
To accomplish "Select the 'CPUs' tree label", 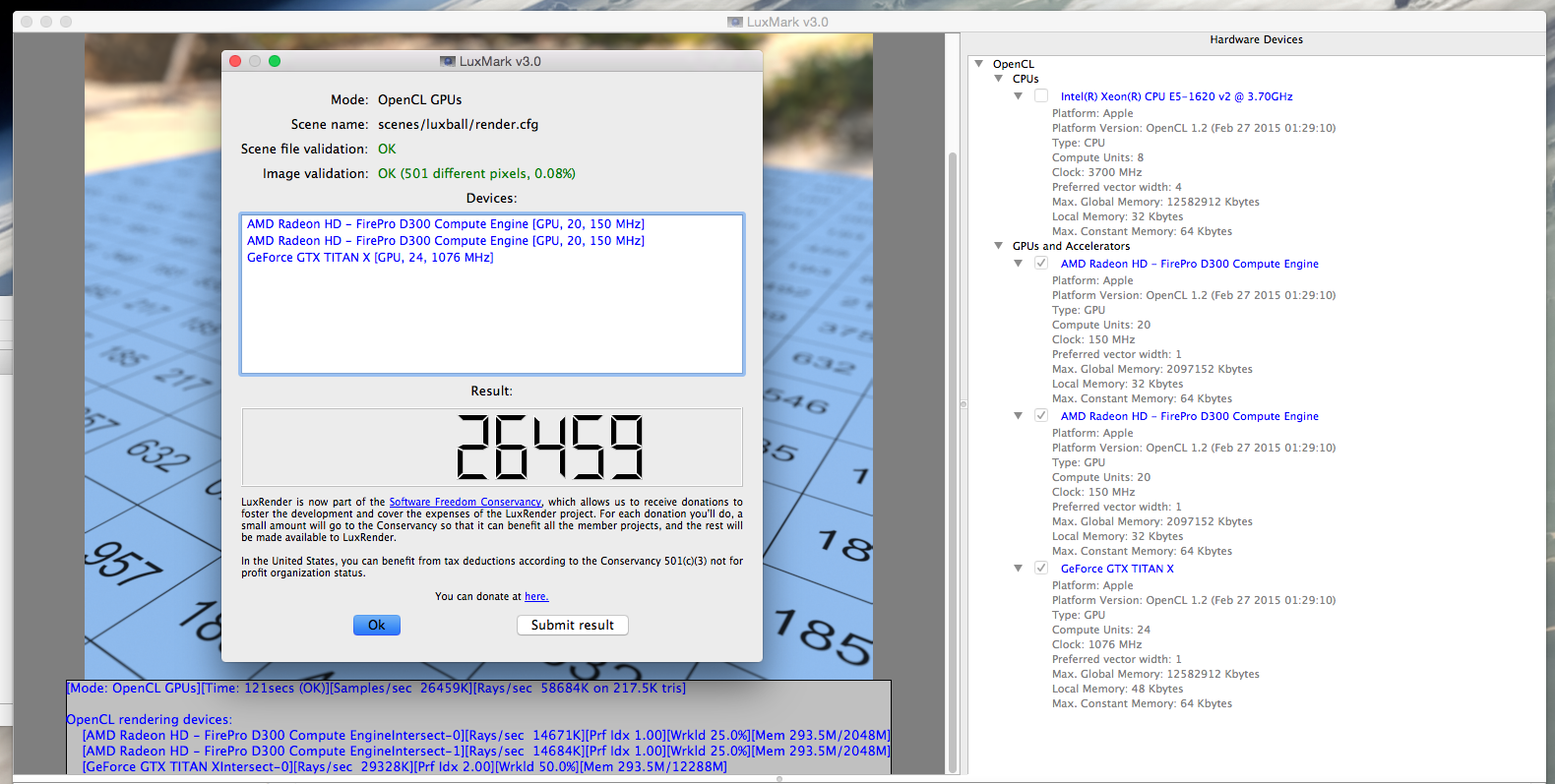I will click(1026, 79).
